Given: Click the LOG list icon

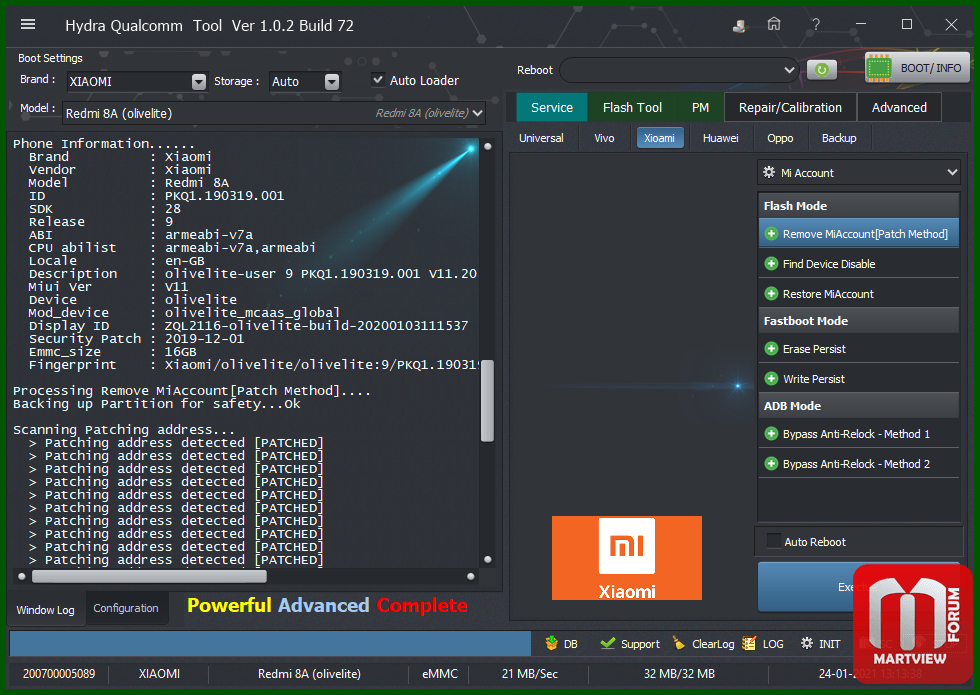Looking at the screenshot, I should [x=749, y=643].
